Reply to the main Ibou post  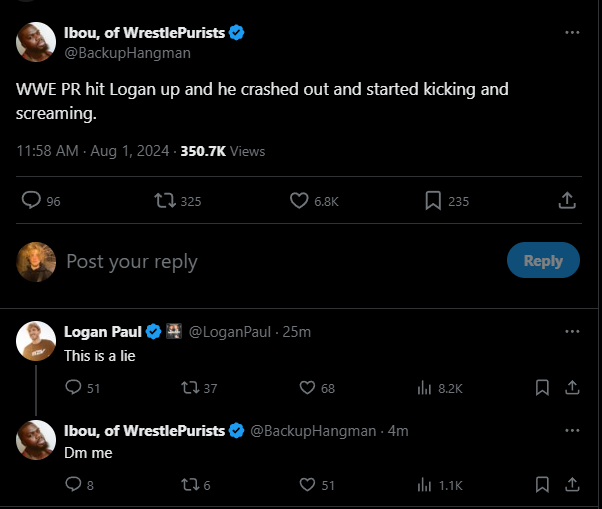[x=31, y=201]
